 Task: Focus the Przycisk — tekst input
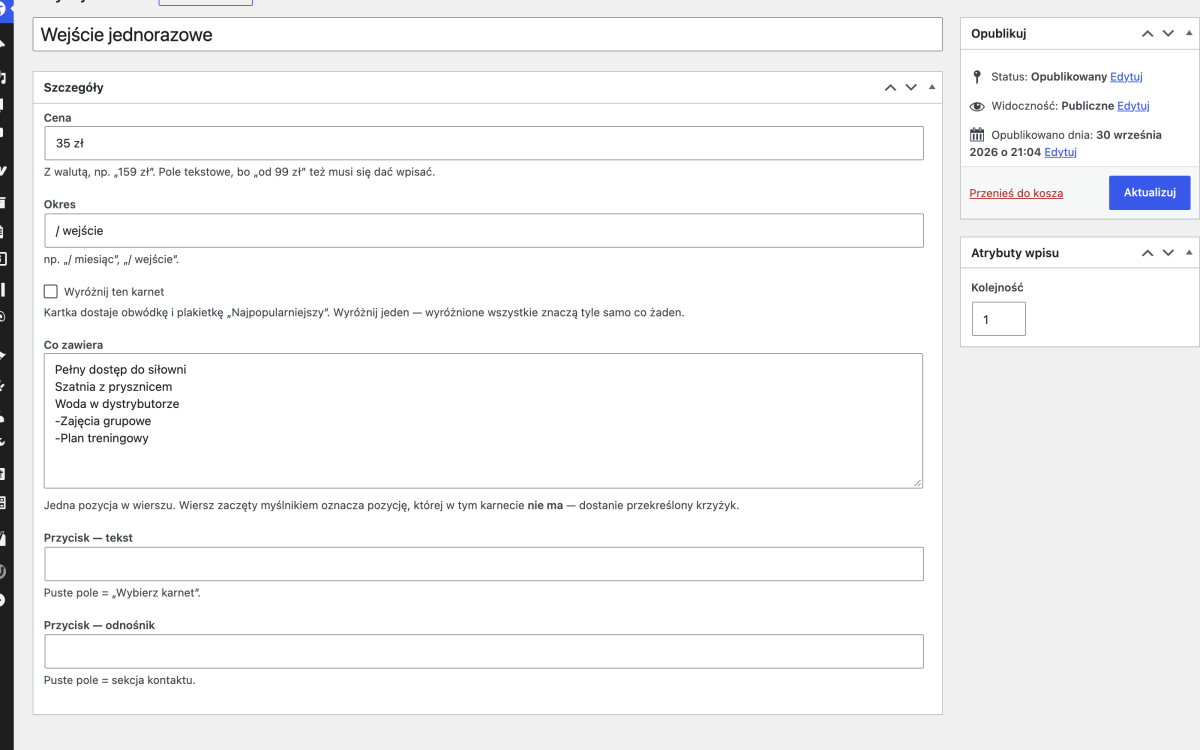click(x=484, y=564)
